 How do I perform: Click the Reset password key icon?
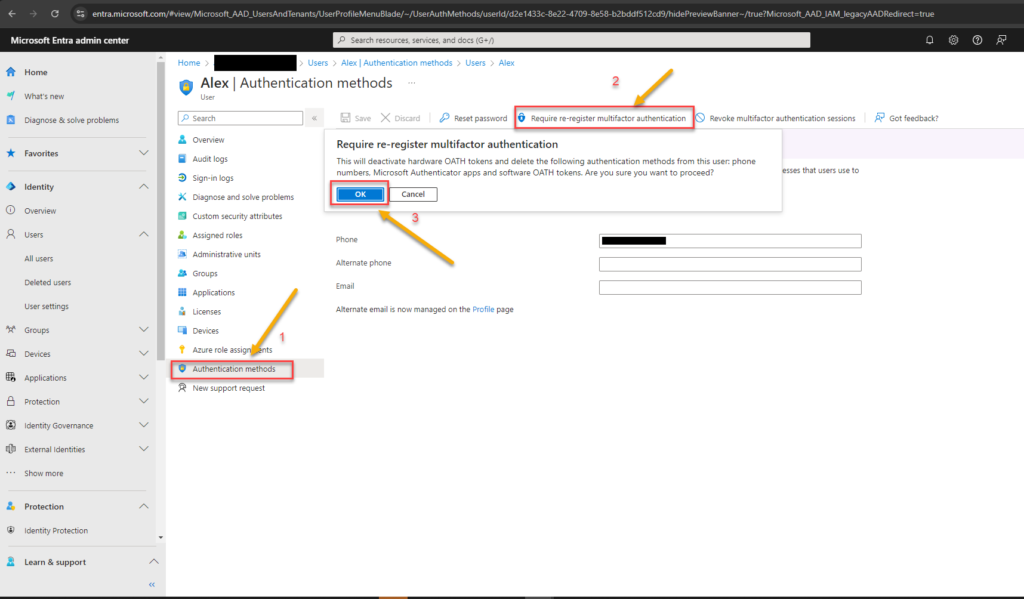[445, 118]
